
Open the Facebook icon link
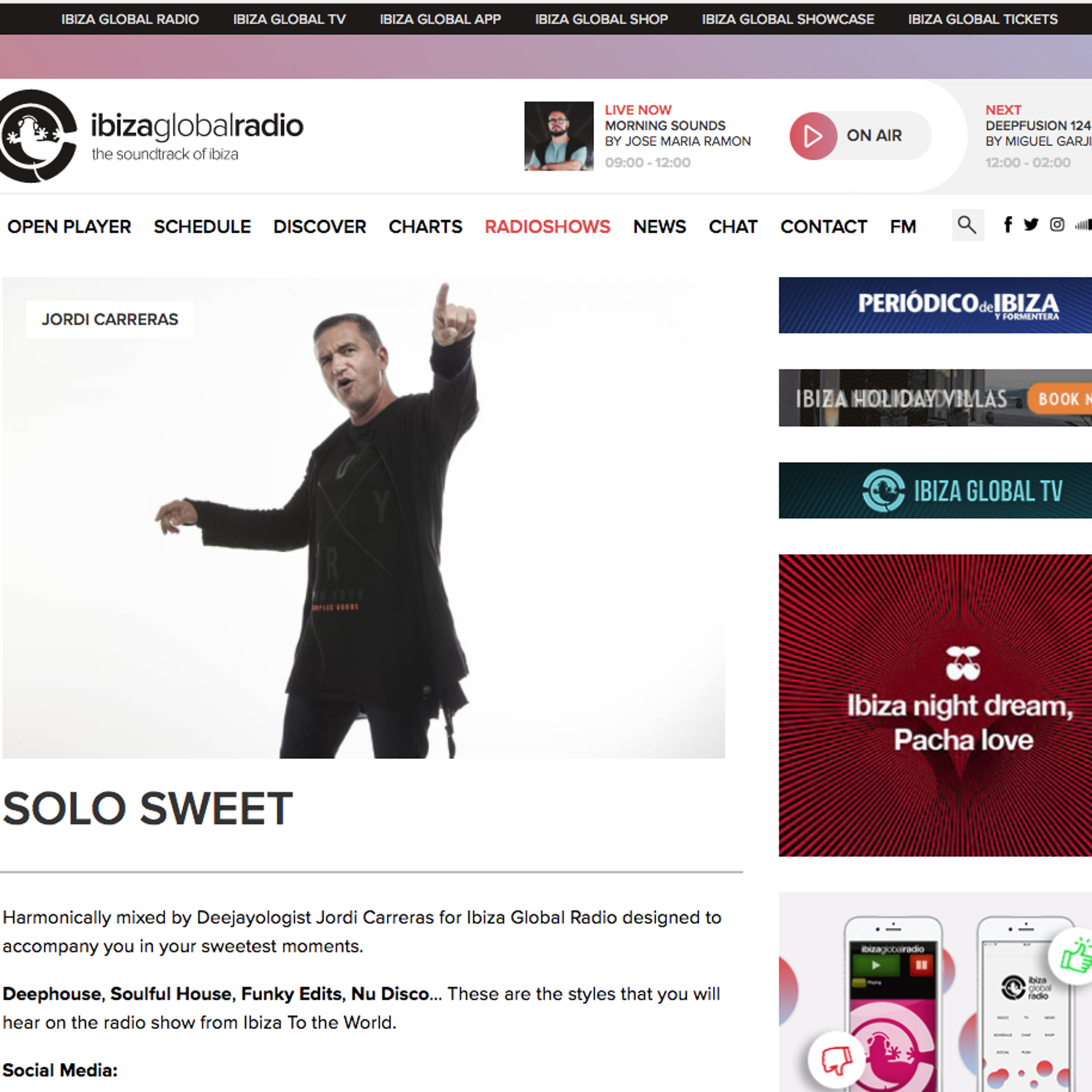[x=1007, y=224]
